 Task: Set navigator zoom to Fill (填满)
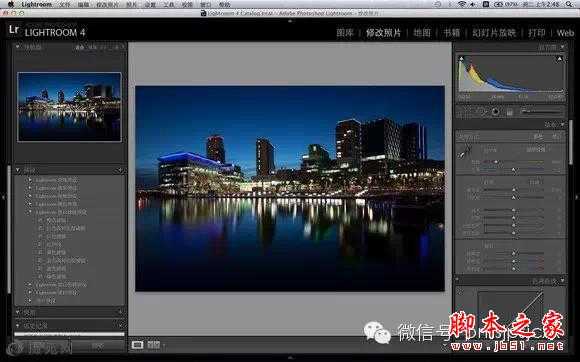click(92, 47)
